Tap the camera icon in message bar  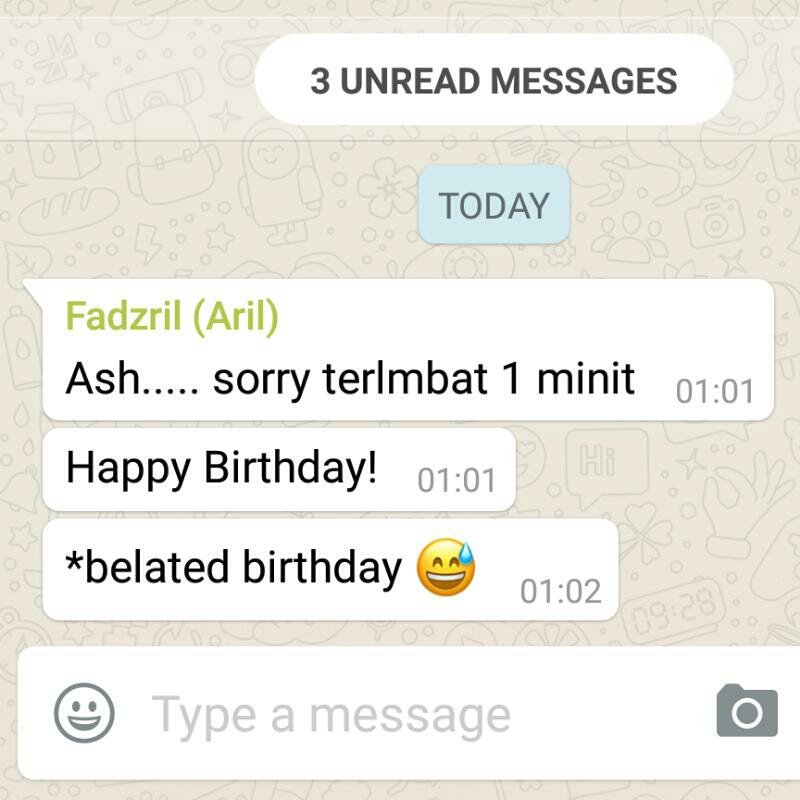pyautogui.click(x=747, y=710)
